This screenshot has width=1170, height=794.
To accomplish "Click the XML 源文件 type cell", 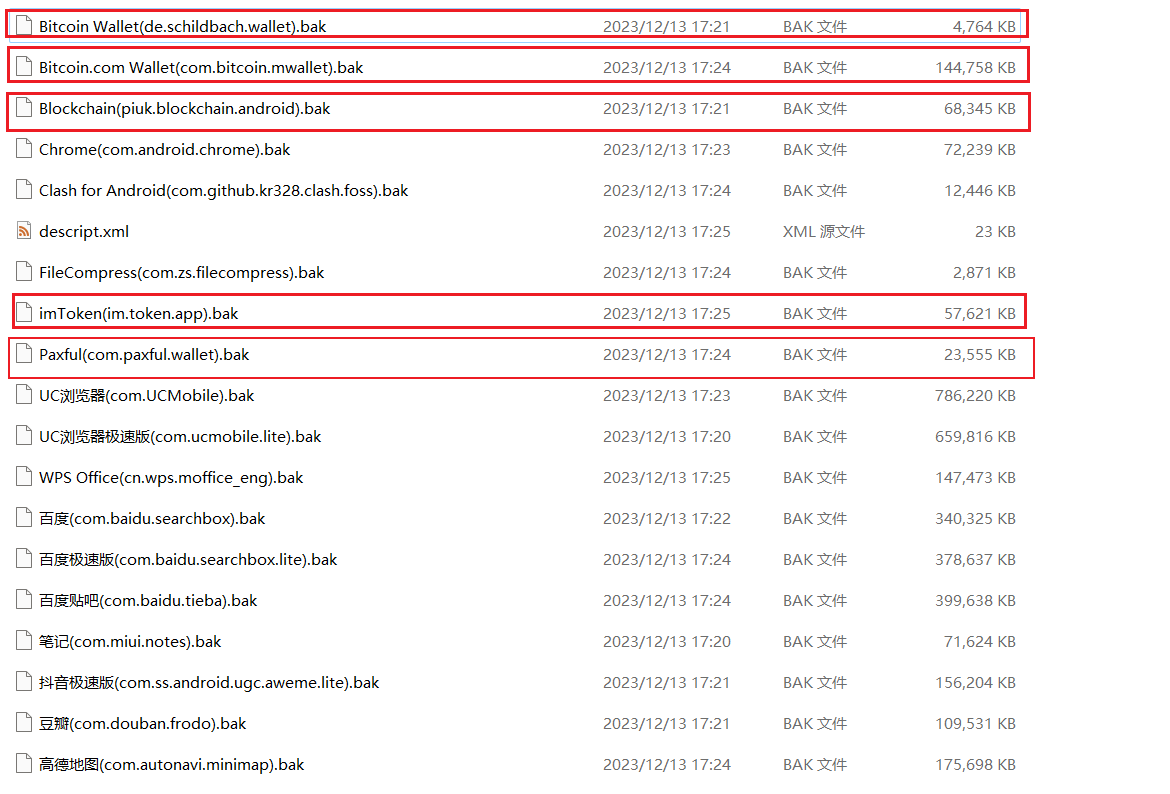I will click(x=824, y=232).
